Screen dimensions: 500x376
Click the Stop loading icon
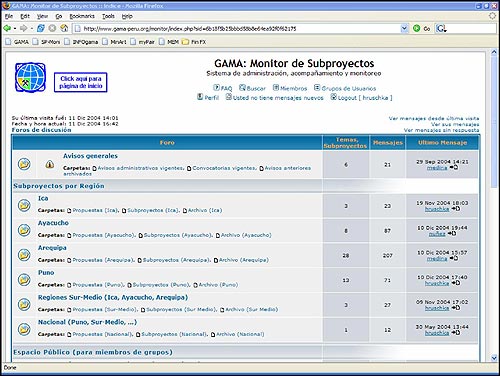[x=52, y=28]
